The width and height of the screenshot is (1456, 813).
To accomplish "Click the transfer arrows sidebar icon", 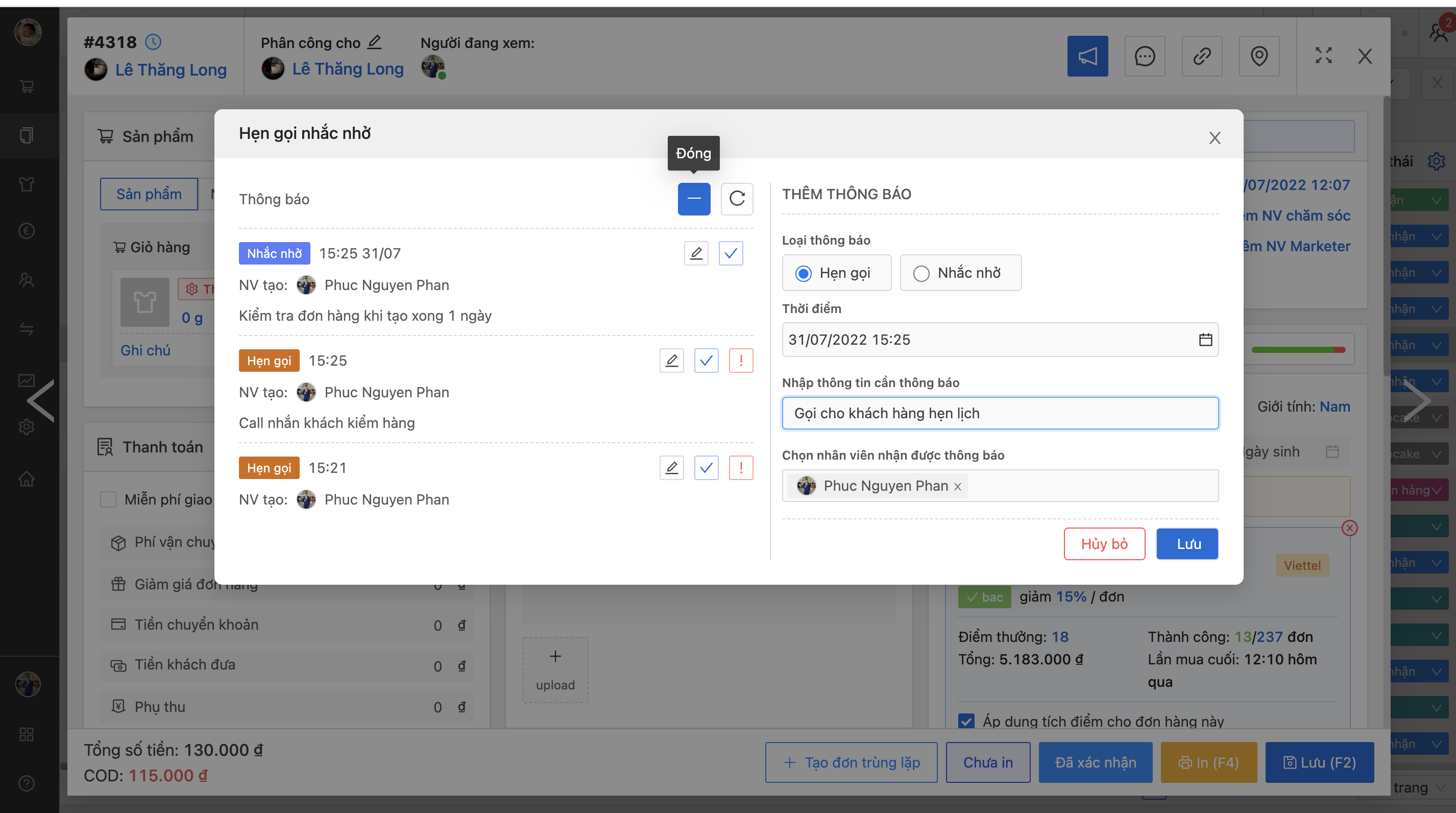I will (27, 328).
